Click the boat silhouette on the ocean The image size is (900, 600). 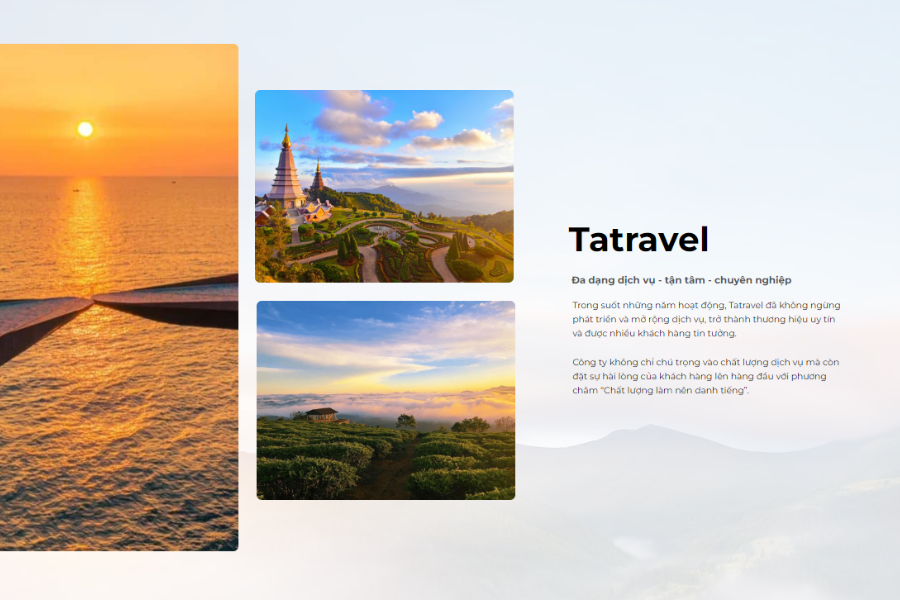(75, 190)
